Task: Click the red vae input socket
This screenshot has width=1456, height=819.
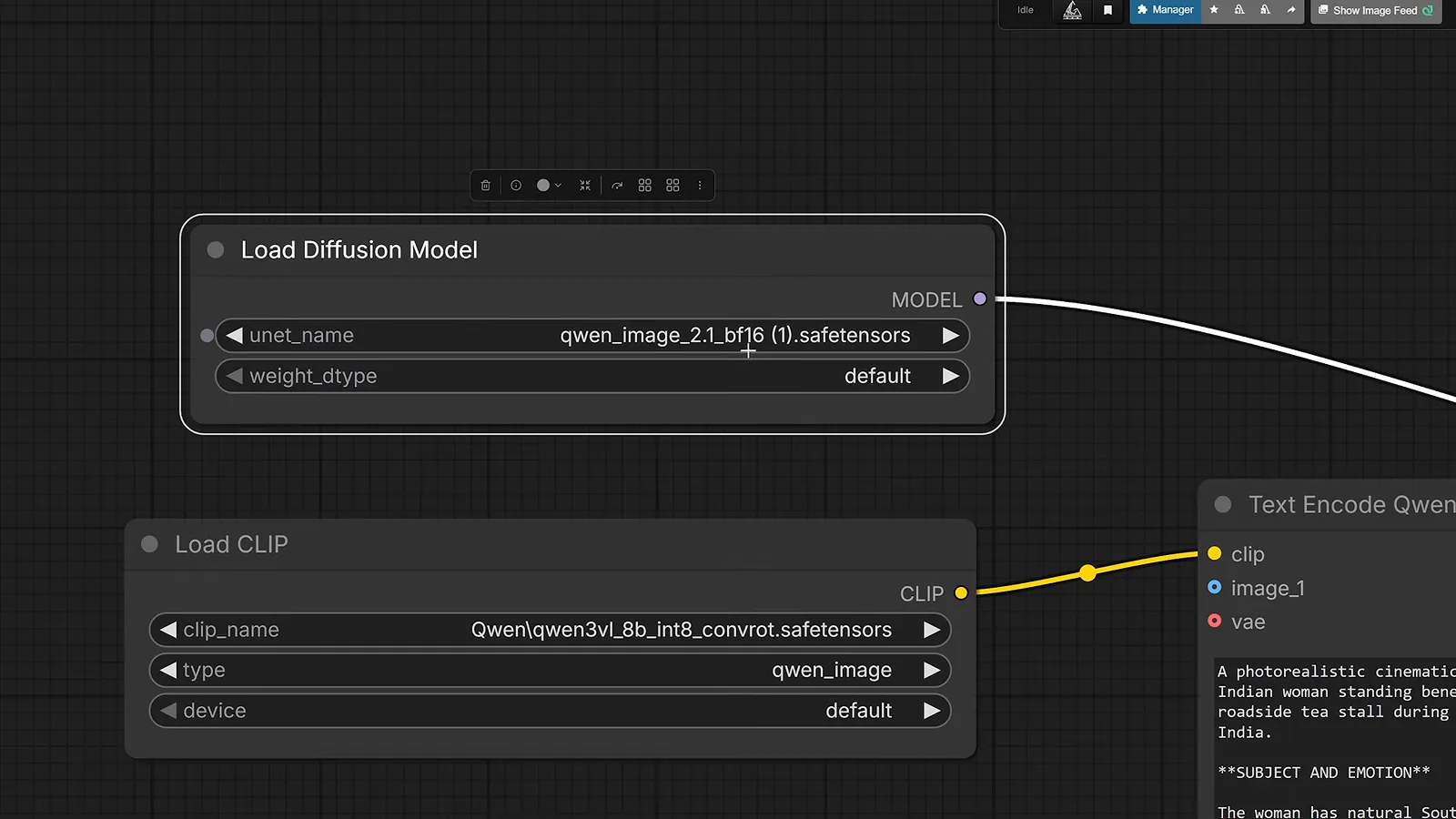Action: click(1215, 622)
